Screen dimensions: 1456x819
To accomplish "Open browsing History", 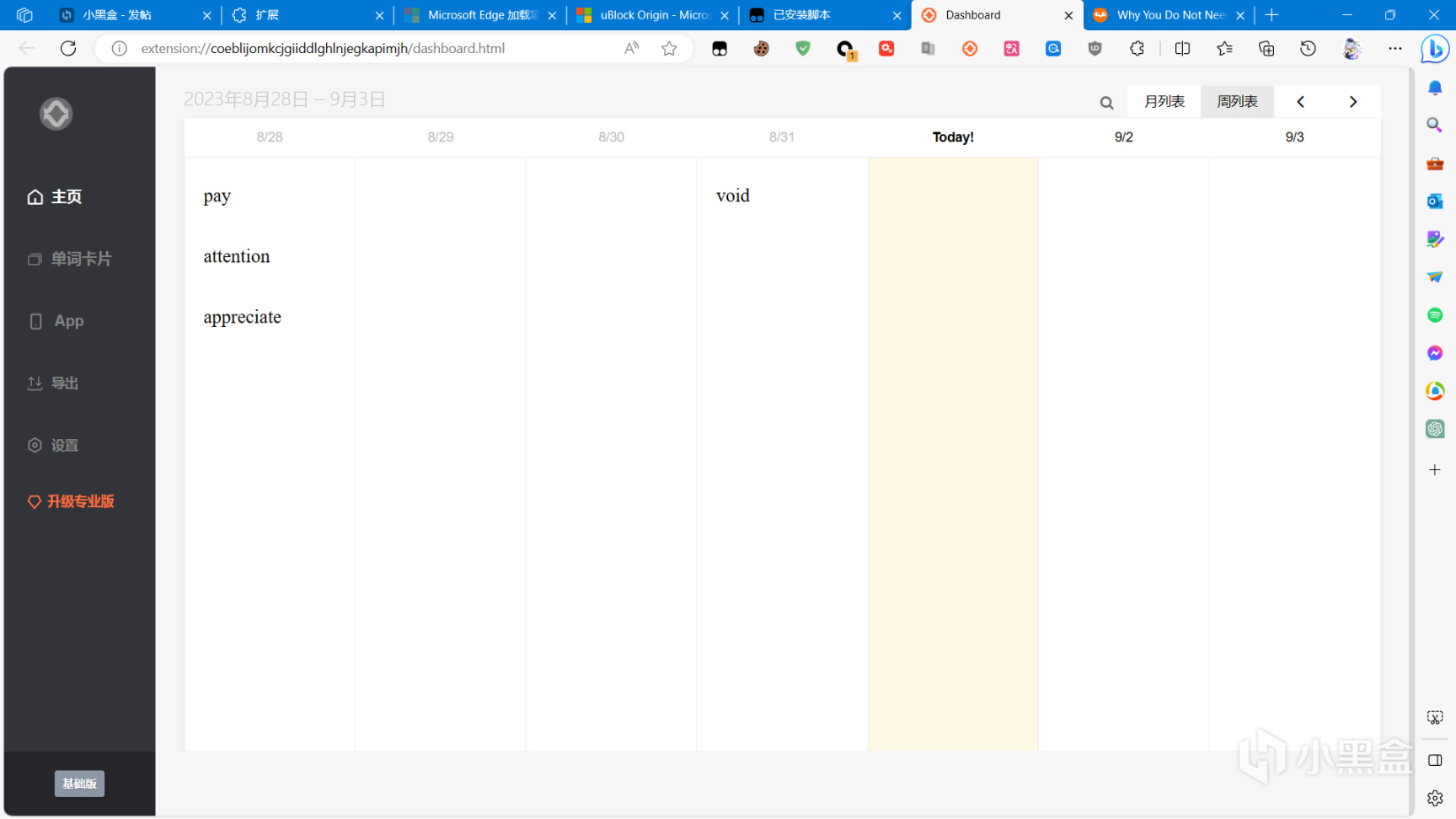I will (x=1308, y=49).
